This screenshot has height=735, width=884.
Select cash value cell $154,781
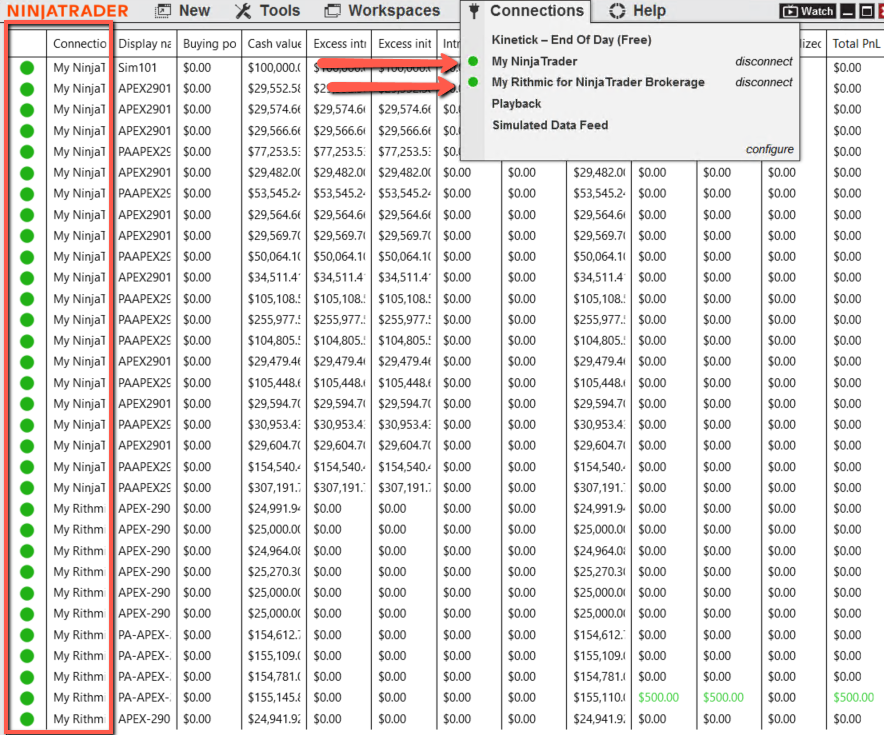pyautogui.click(x=274, y=676)
